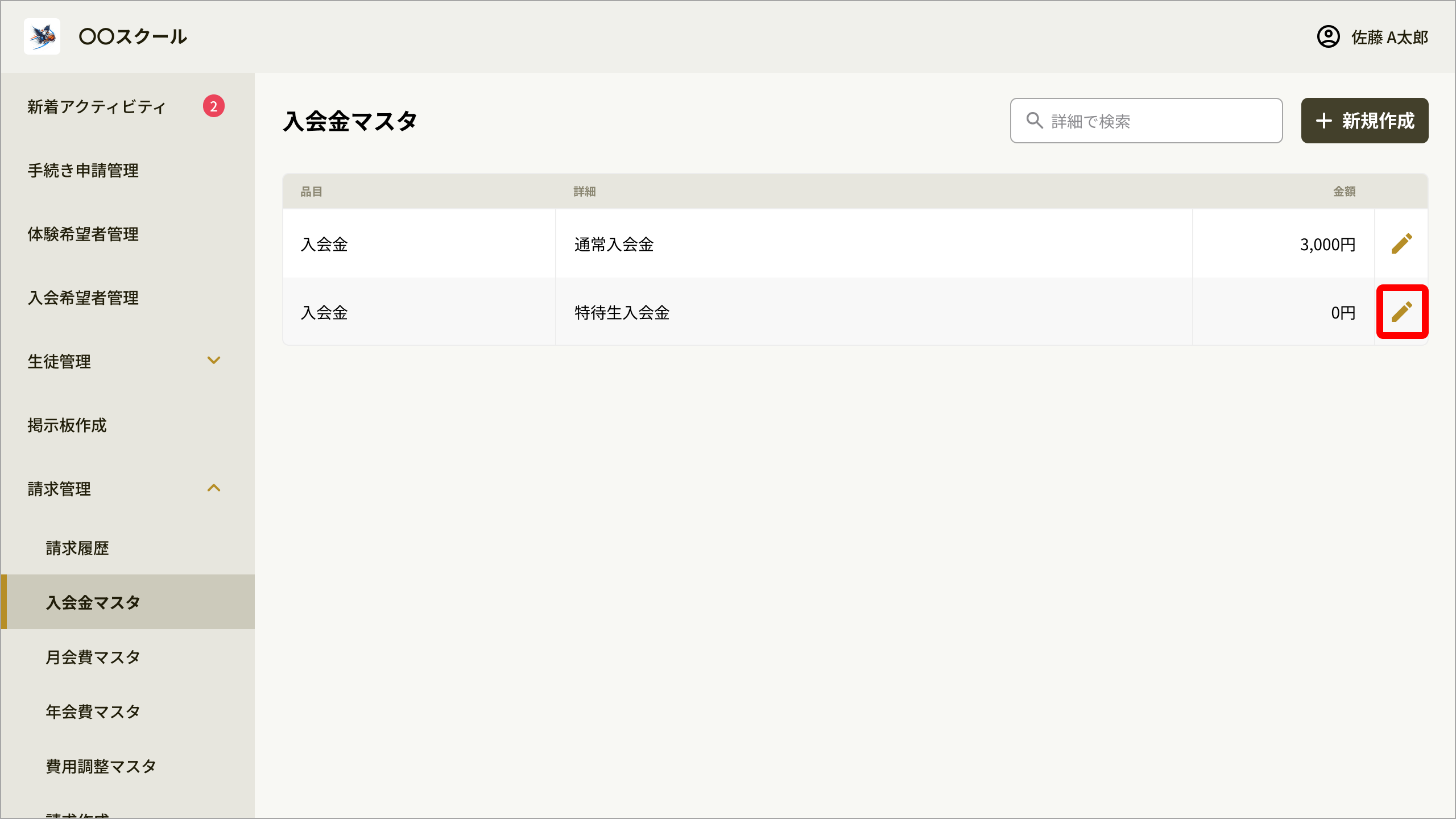The image size is (1456, 819).
Task: Select 入会金マスタ submenu item
Action: (x=128, y=602)
